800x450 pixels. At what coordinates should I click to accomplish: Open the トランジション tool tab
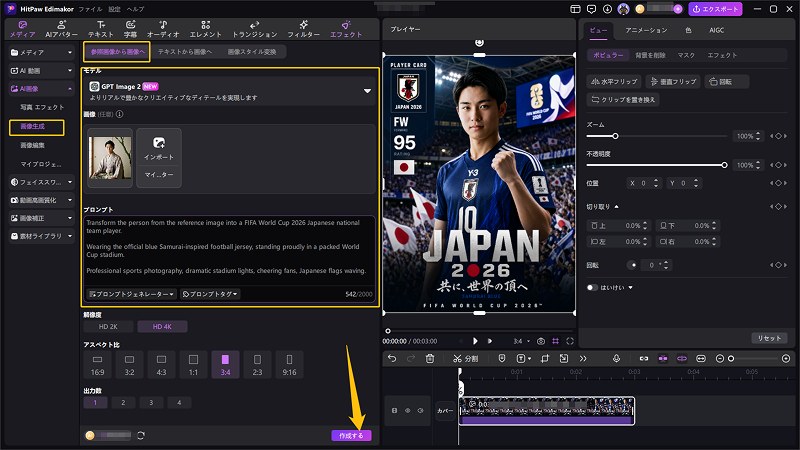click(255, 29)
